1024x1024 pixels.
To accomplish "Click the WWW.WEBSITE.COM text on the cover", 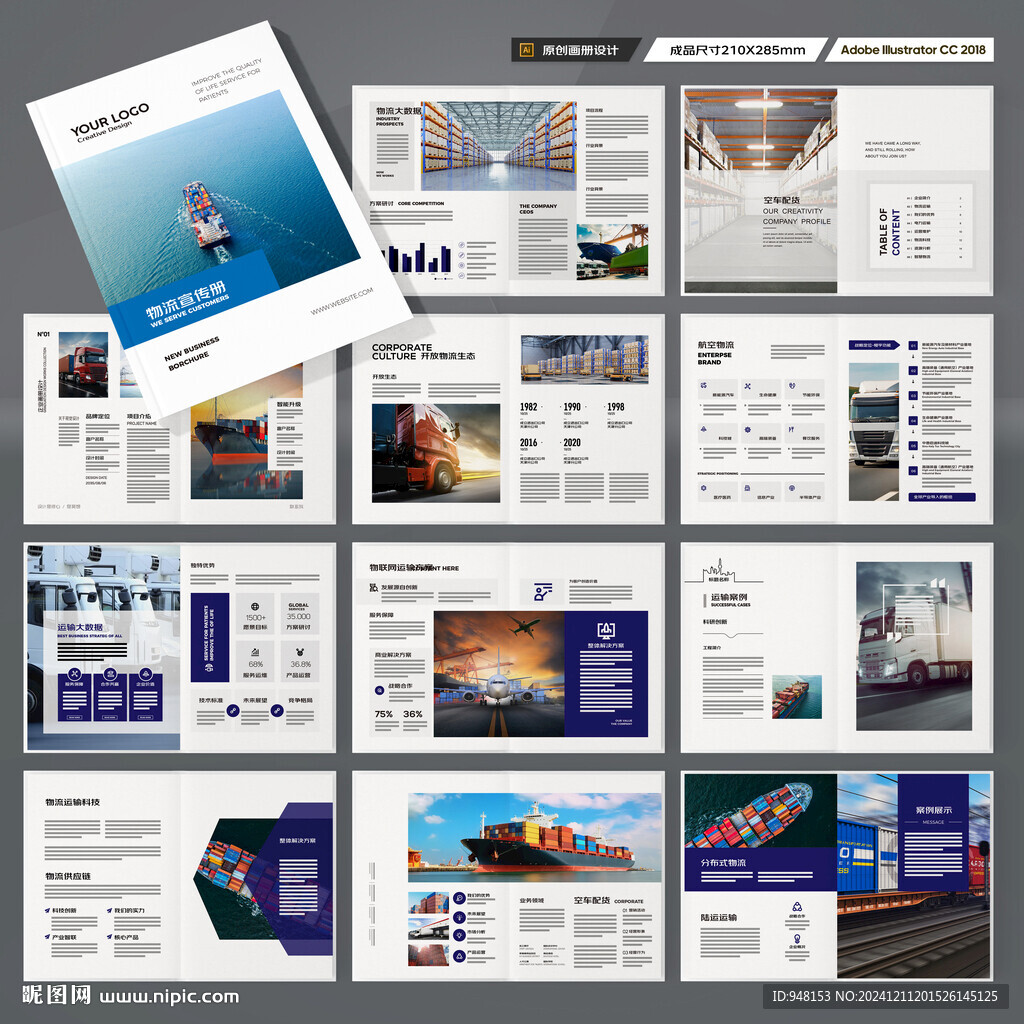I will pos(342,302).
